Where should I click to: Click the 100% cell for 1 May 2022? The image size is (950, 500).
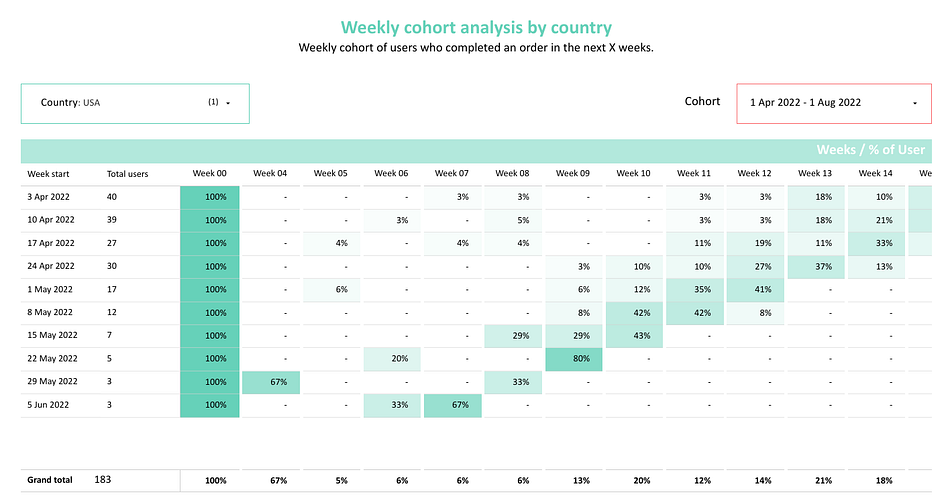(x=210, y=290)
